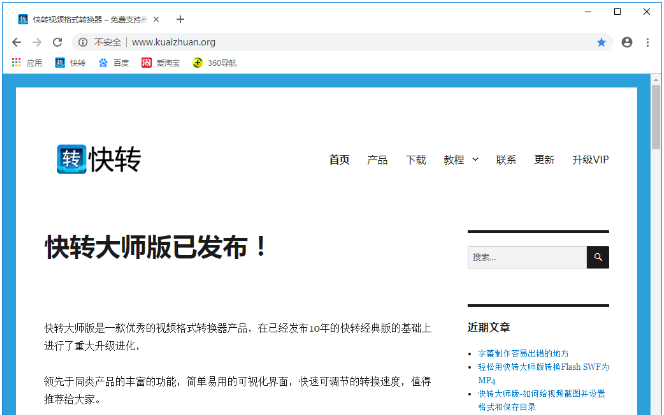Open the Chrome profile avatar icon

(627, 42)
